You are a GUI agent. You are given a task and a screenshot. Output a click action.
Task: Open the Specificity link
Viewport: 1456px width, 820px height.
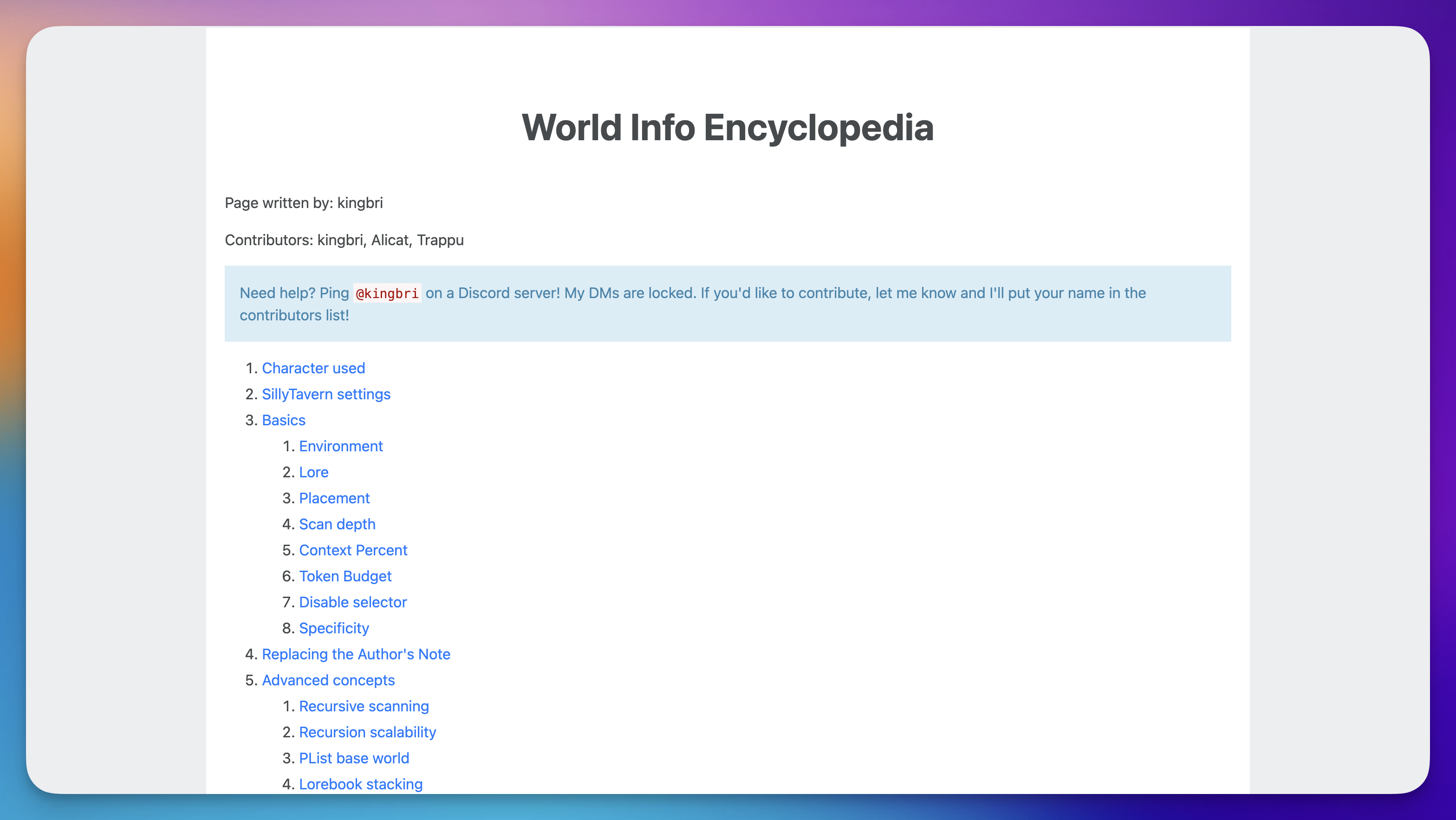tap(333, 628)
